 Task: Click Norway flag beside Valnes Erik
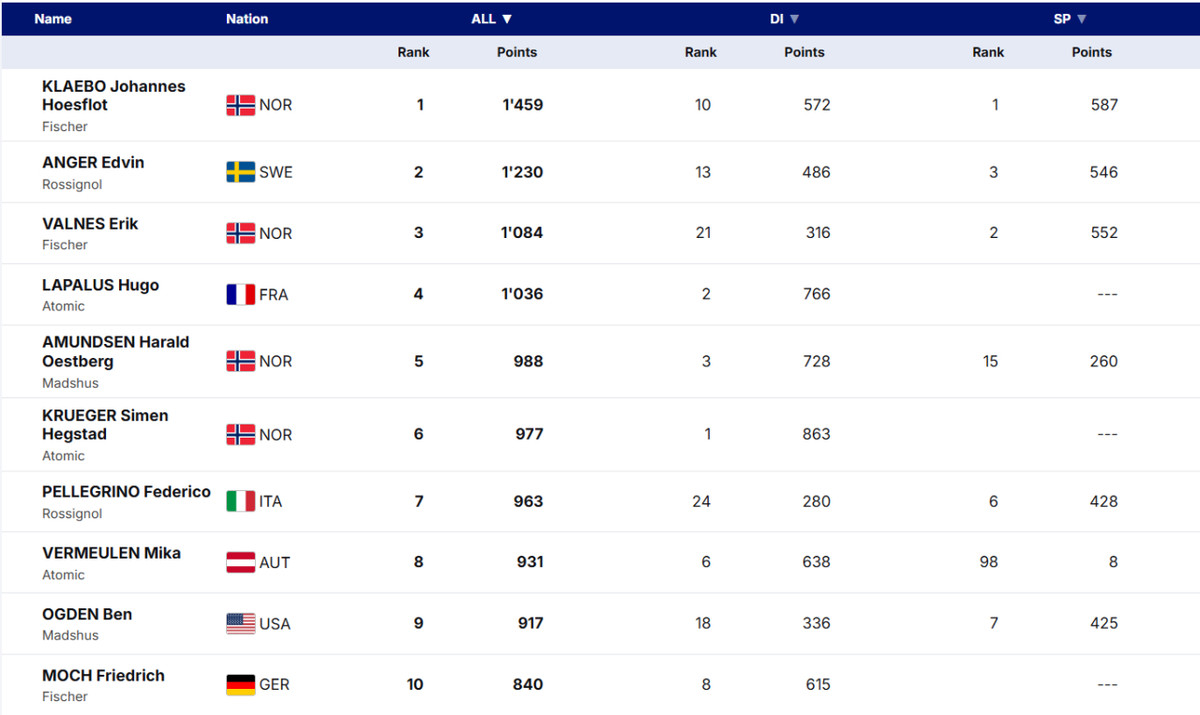(x=240, y=233)
